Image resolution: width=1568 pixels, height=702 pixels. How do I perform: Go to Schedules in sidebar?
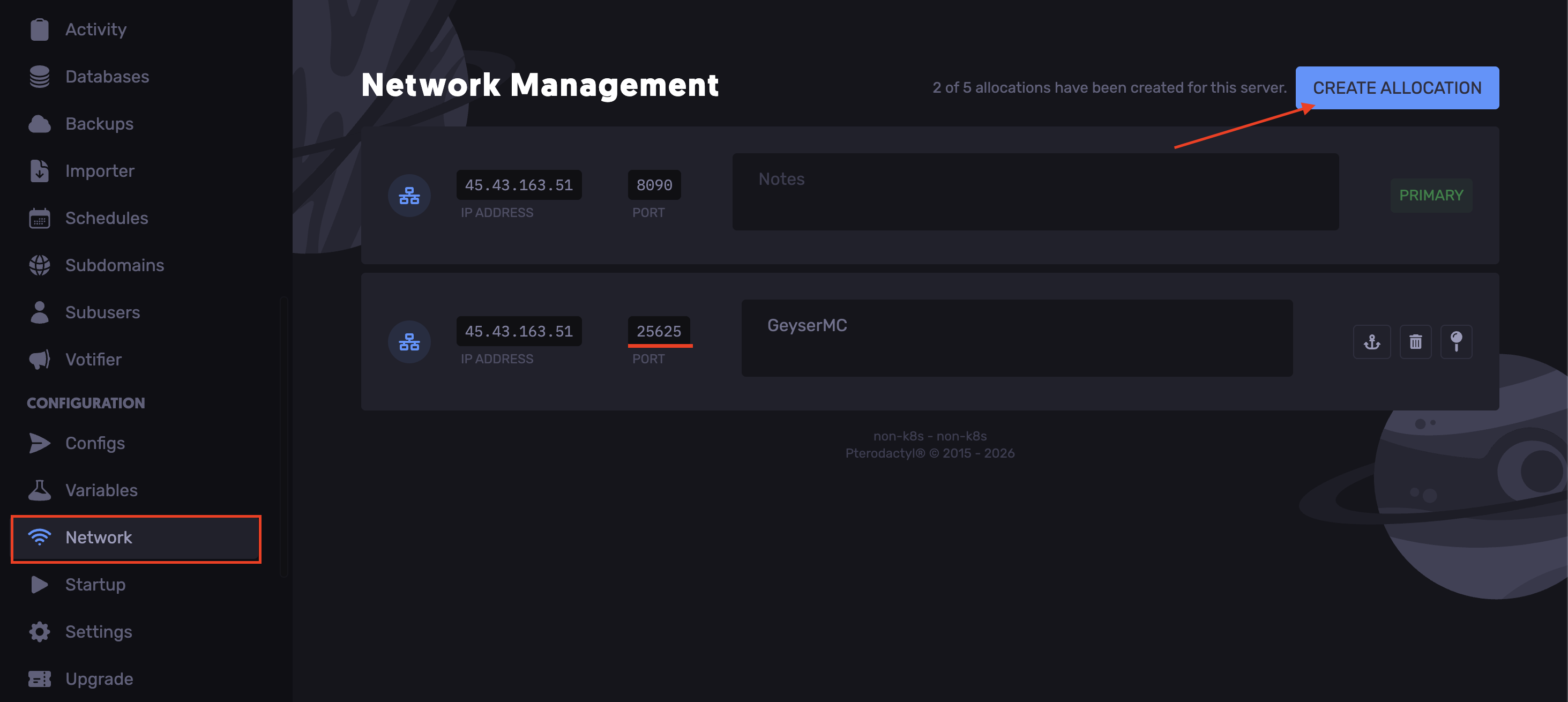point(106,218)
